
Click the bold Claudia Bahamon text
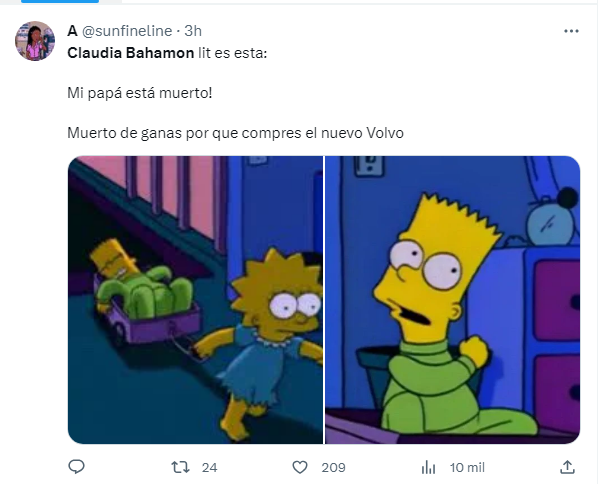tap(131, 53)
